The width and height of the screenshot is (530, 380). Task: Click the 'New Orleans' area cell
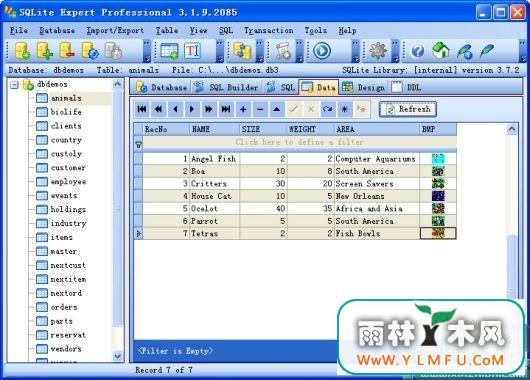(x=377, y=196)
